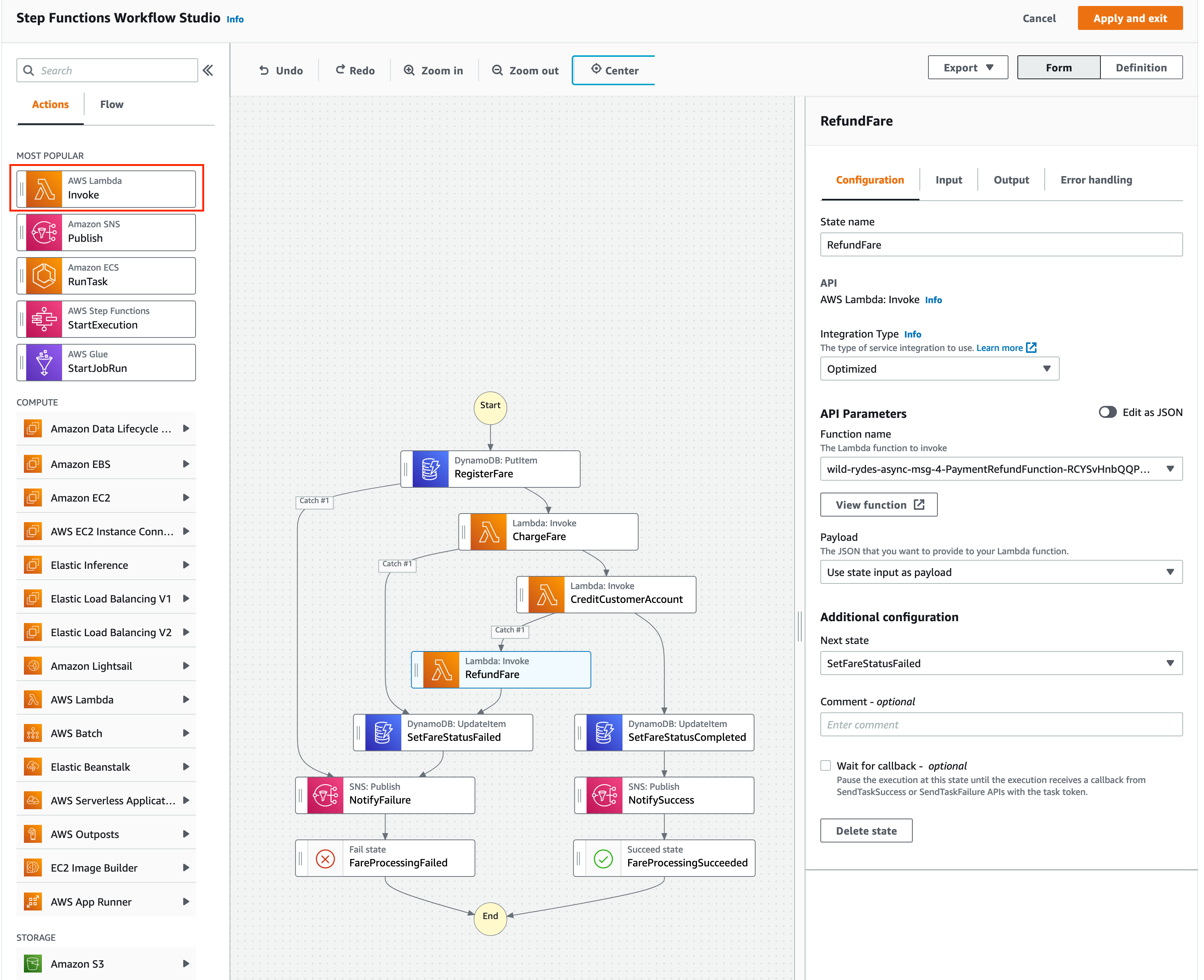Image resolution: width=1204 pixels, height=980 pixels.
Task: Open the Input tab
Action: click(x=948, y=179)
